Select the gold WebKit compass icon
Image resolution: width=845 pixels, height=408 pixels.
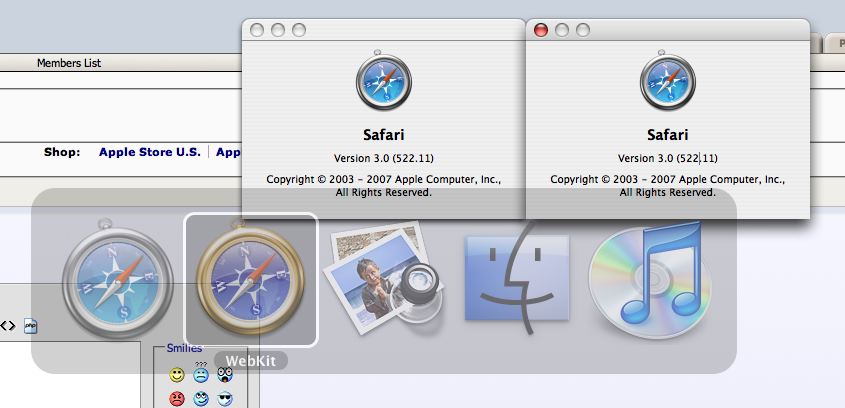pos(251,279)
